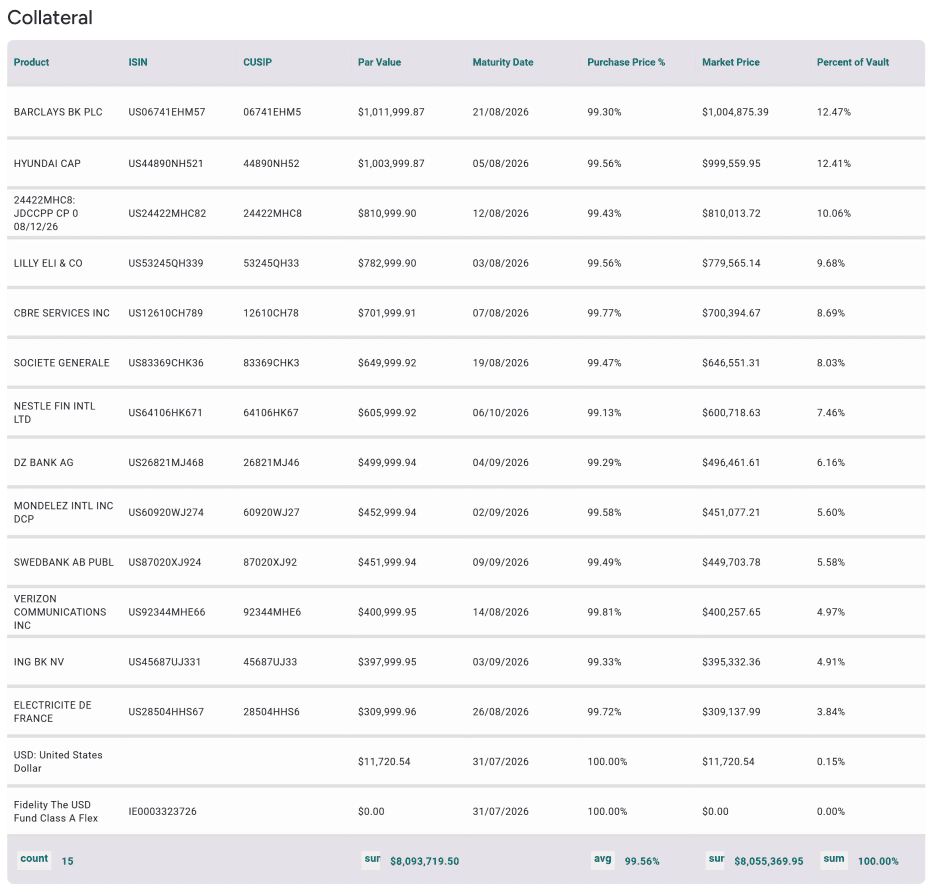
Task: Select par value $605,999.92
Action: coord(387,413)
